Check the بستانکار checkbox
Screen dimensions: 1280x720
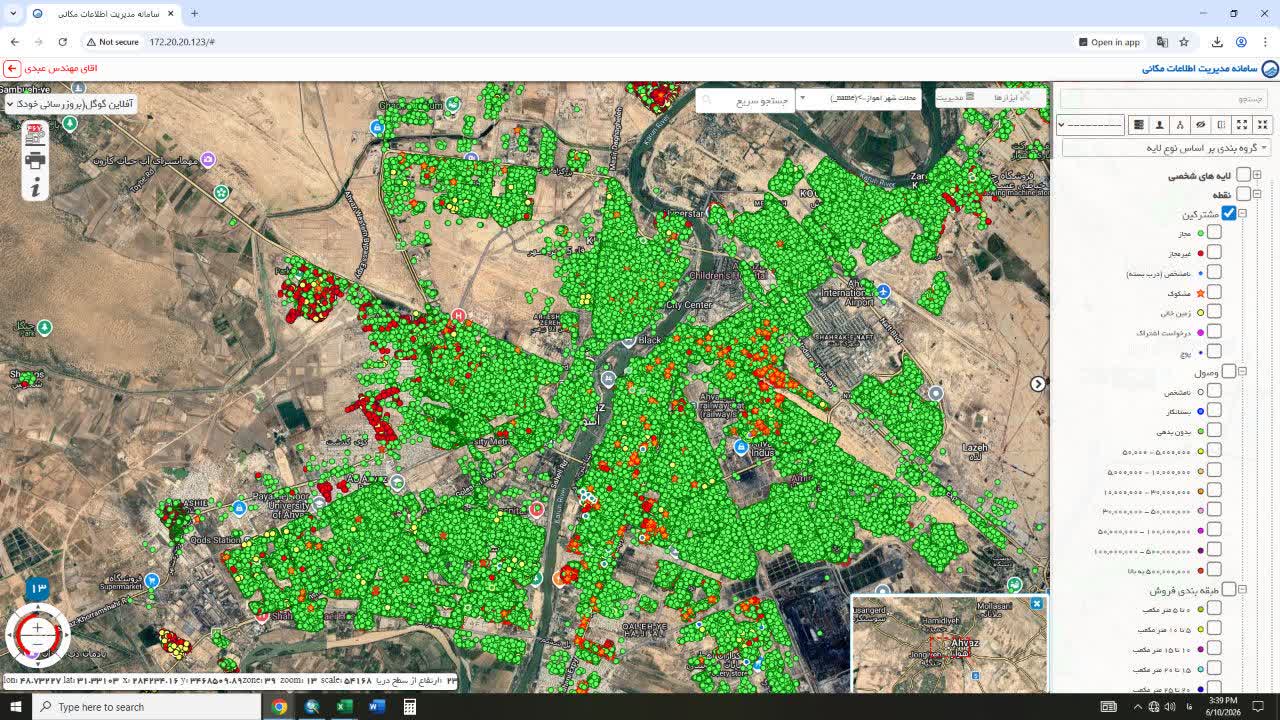[1214, 410]
